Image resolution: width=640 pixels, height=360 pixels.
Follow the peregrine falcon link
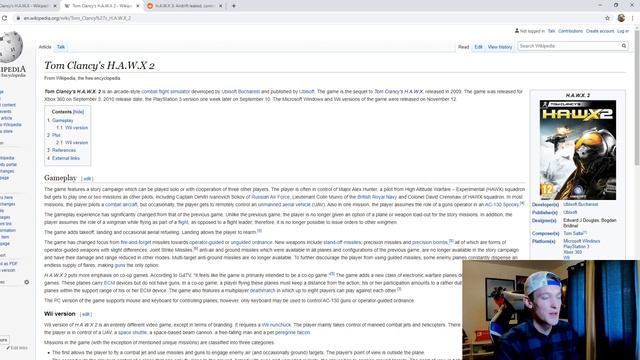pyautogui.click(x=292, y=333)
